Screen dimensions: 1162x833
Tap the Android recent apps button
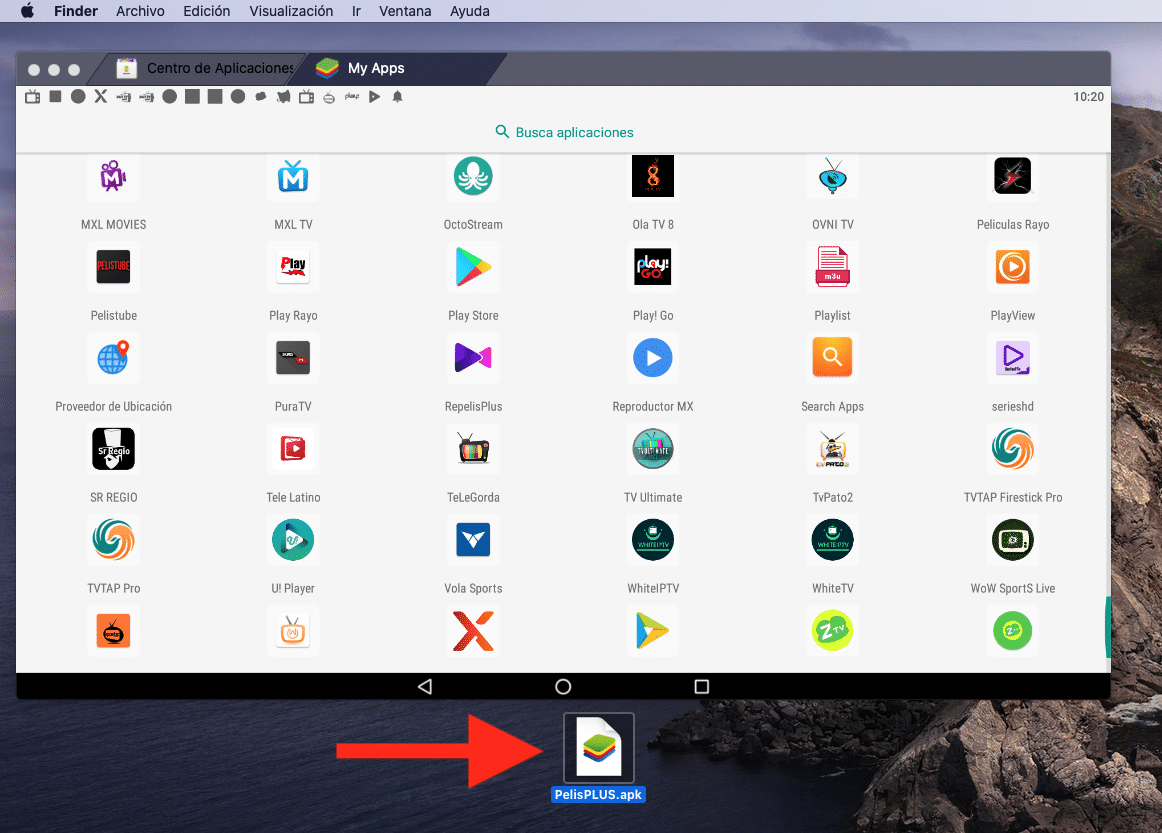701,687
